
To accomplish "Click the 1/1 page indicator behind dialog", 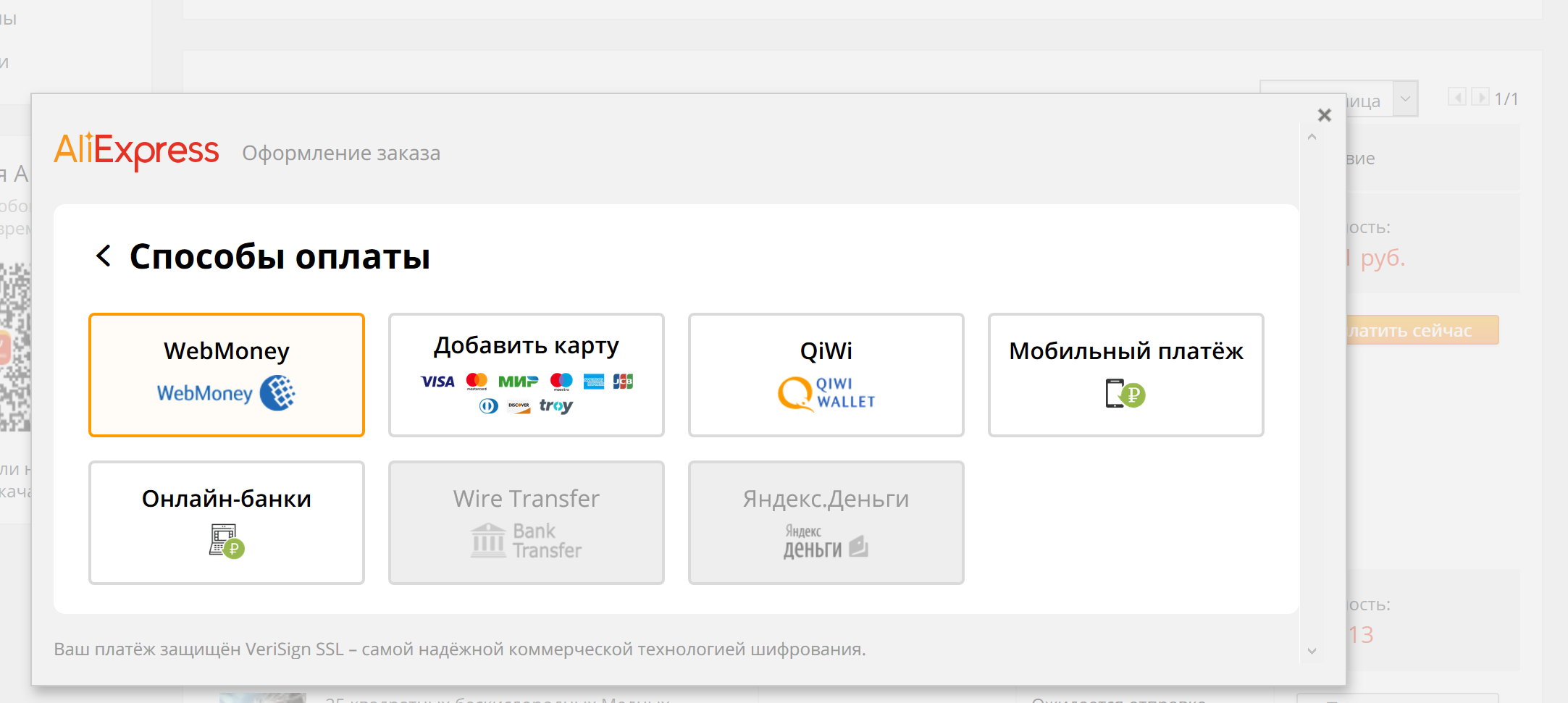I will (1506, 98).
